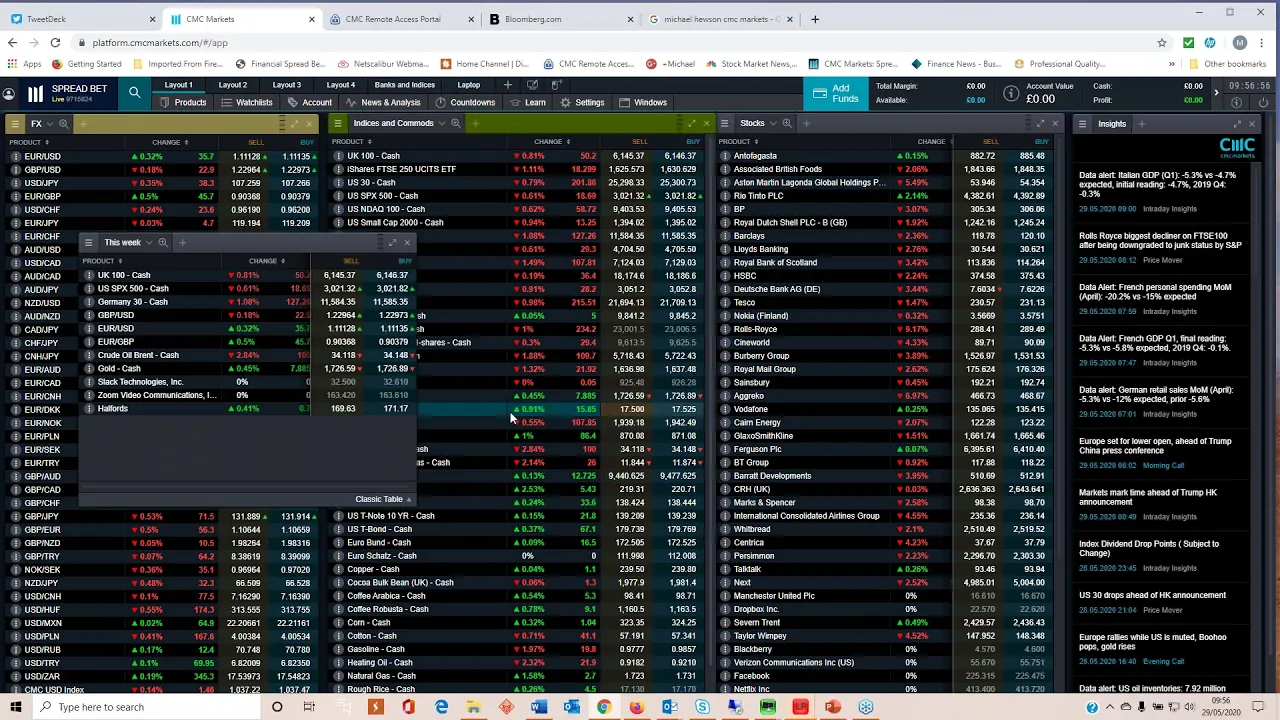Screen dimensions: 1280x720
Task: Open options icon for EUR/USD in FX panel
Action: coord(15,157)
